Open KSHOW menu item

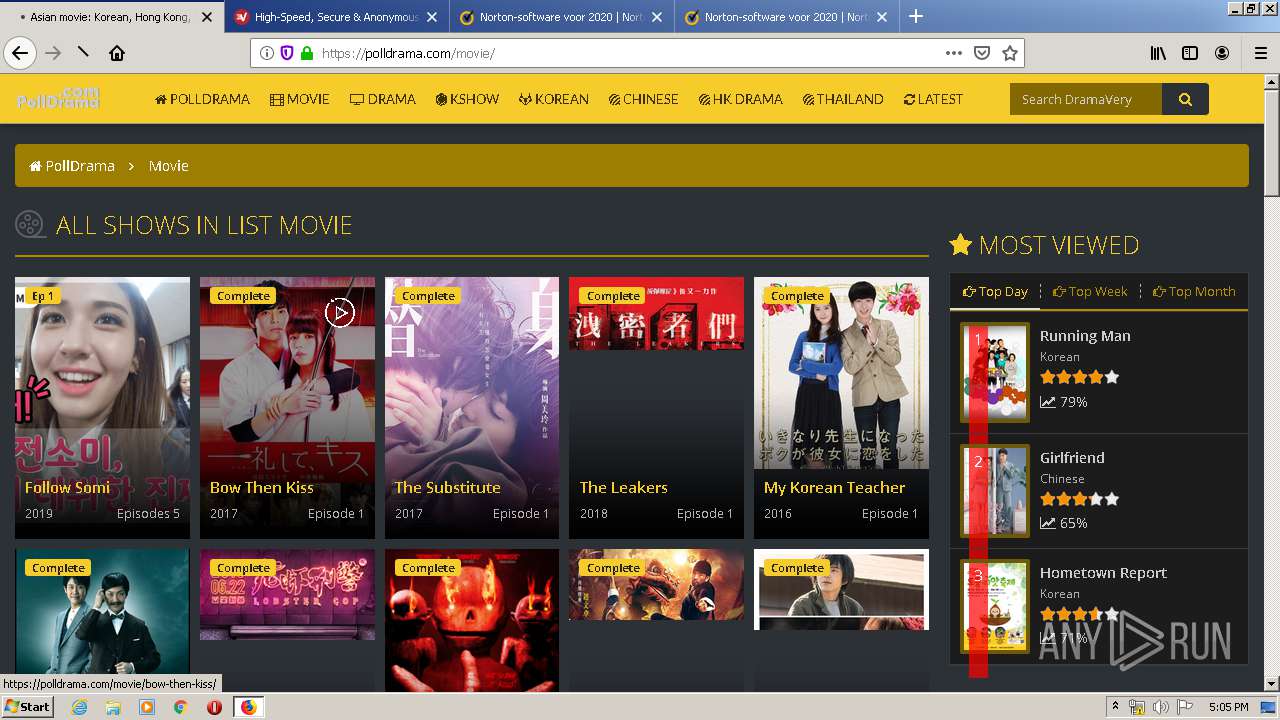tap(467, 99)
